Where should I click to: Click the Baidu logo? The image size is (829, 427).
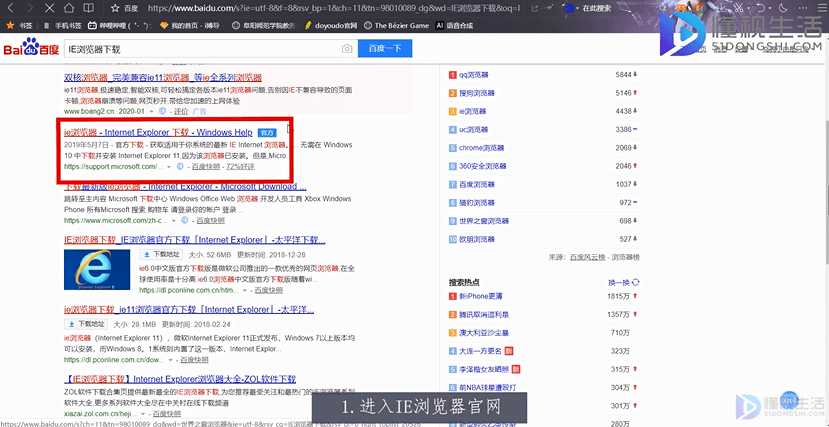pos(31,48)
